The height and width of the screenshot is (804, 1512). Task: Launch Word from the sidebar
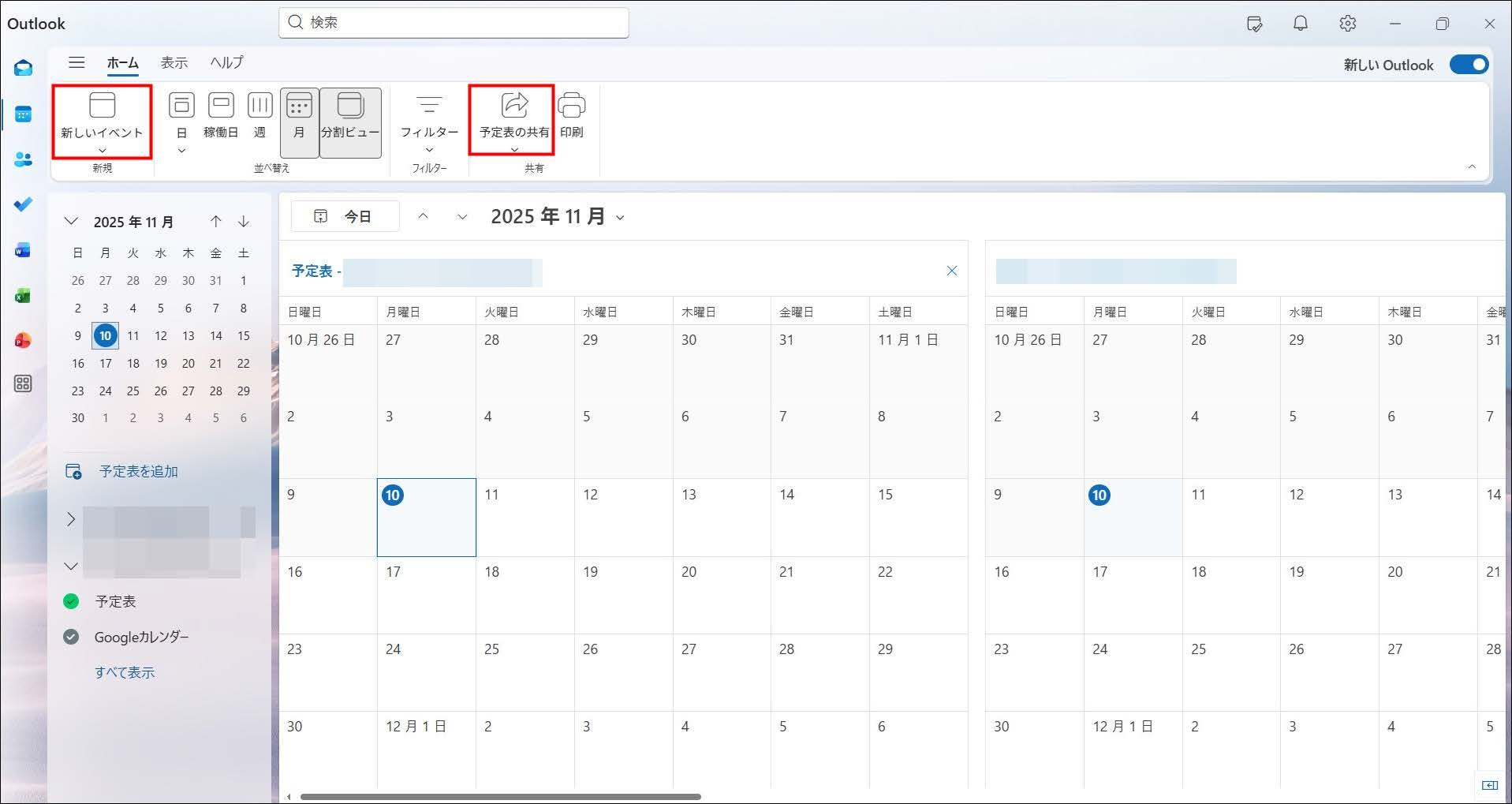tap(23, 250)
